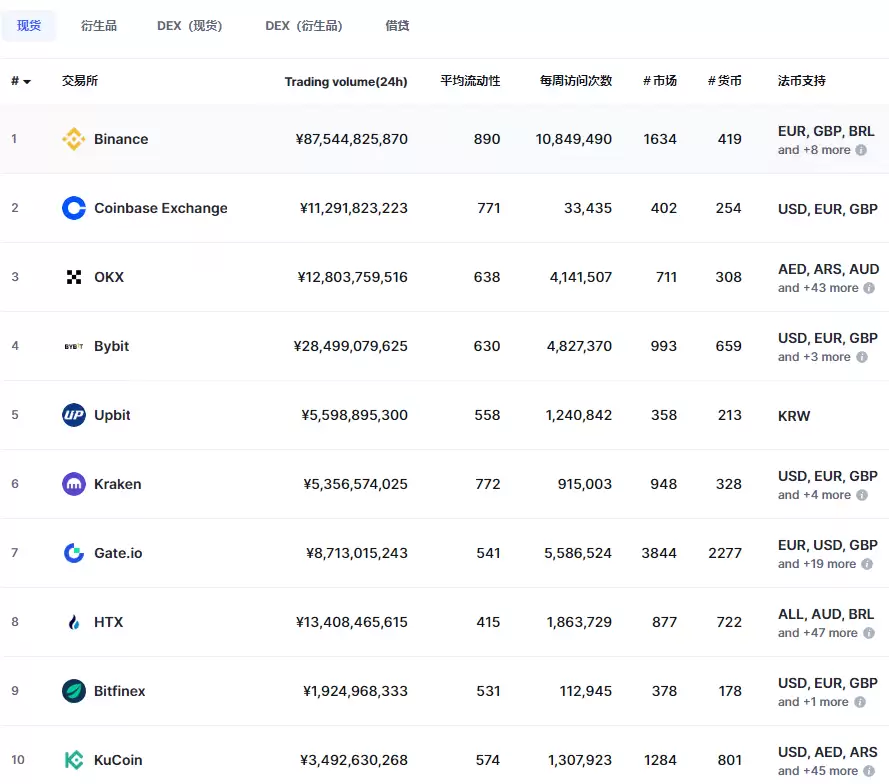
Task: Switch to the 衍生品 tab
Action: point(99,25)
